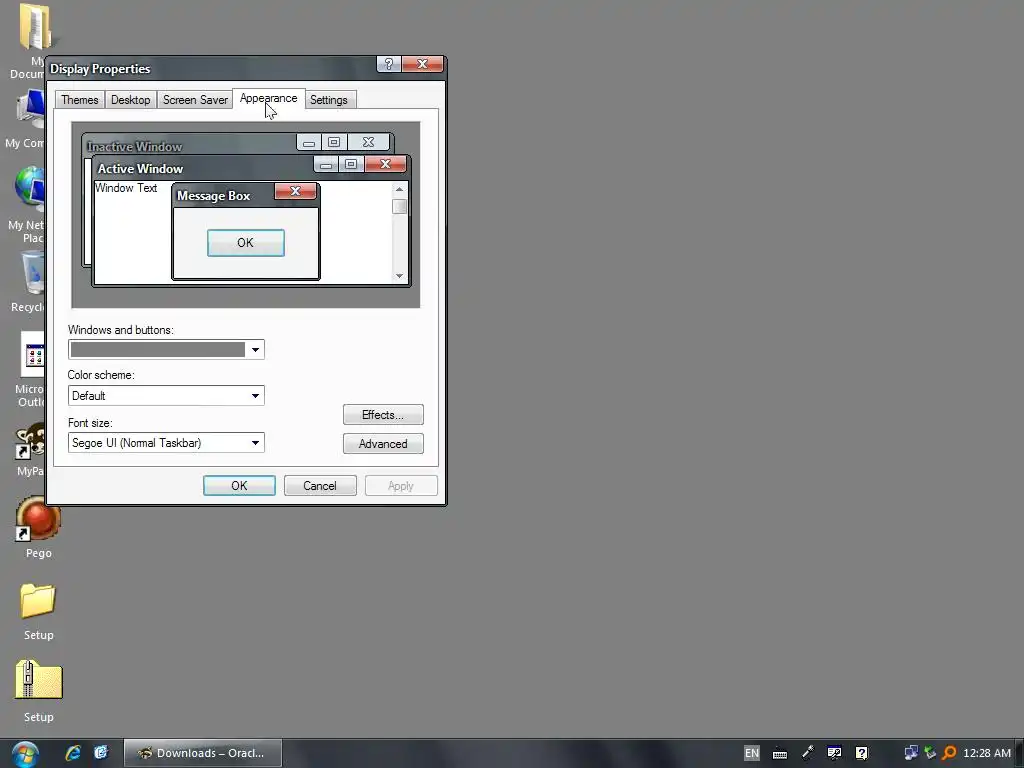Click the Display Properties help button
This screenshot has width=1024, height=768.
(x=389, y=64)
